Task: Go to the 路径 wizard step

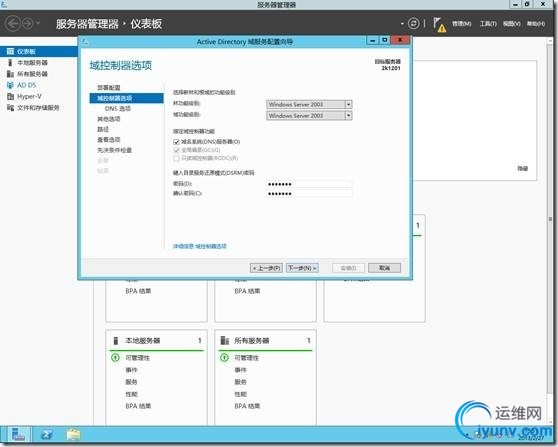Action: (103, 129)
